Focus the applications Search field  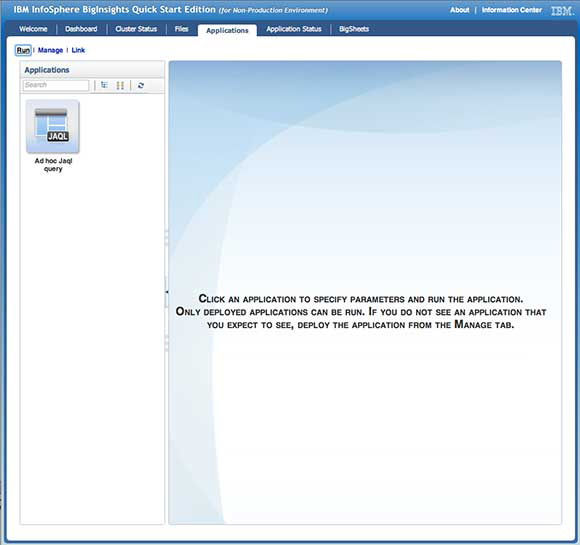(x=56, y=85)
